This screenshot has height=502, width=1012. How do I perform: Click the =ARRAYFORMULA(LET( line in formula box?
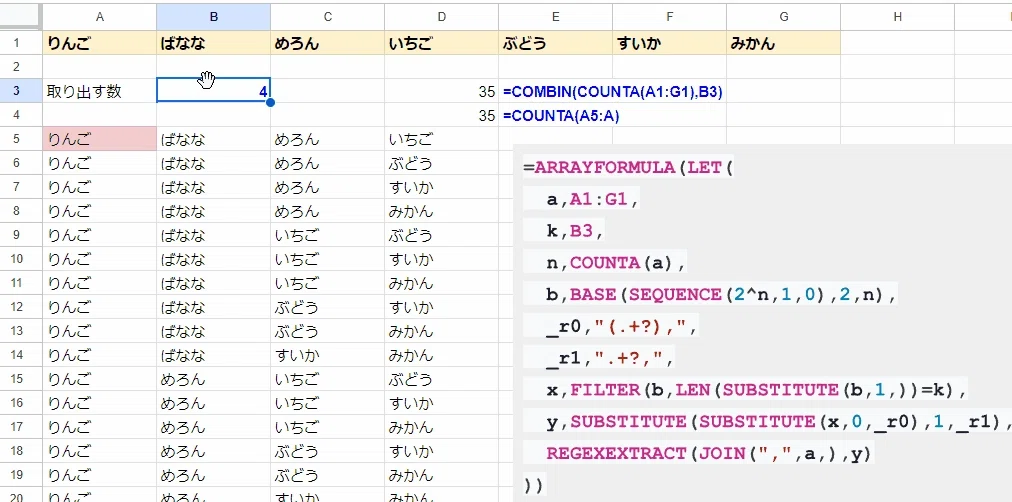(x=628, y=168)
